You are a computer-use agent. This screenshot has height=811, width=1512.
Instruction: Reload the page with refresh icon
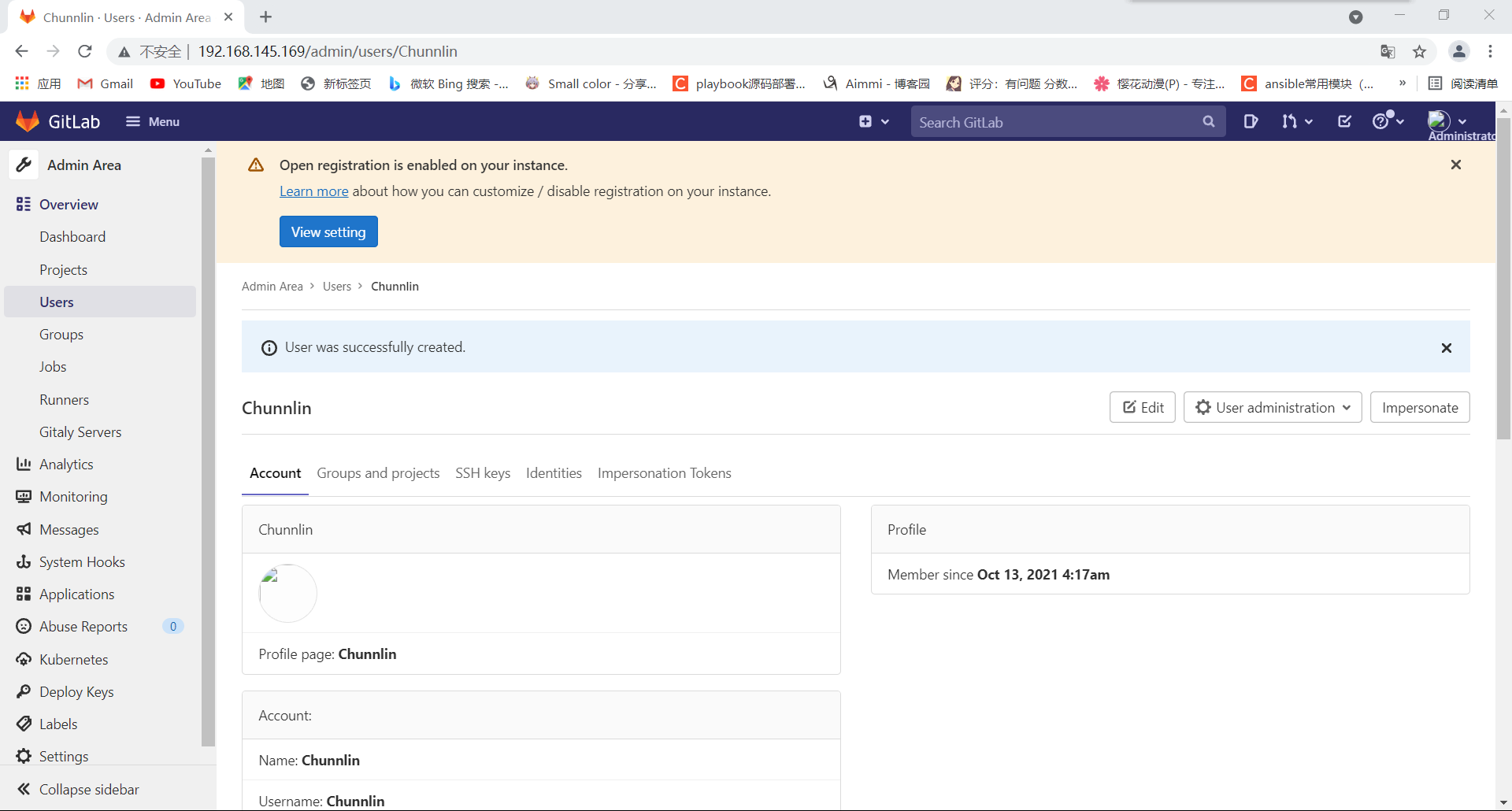(85, 51)
